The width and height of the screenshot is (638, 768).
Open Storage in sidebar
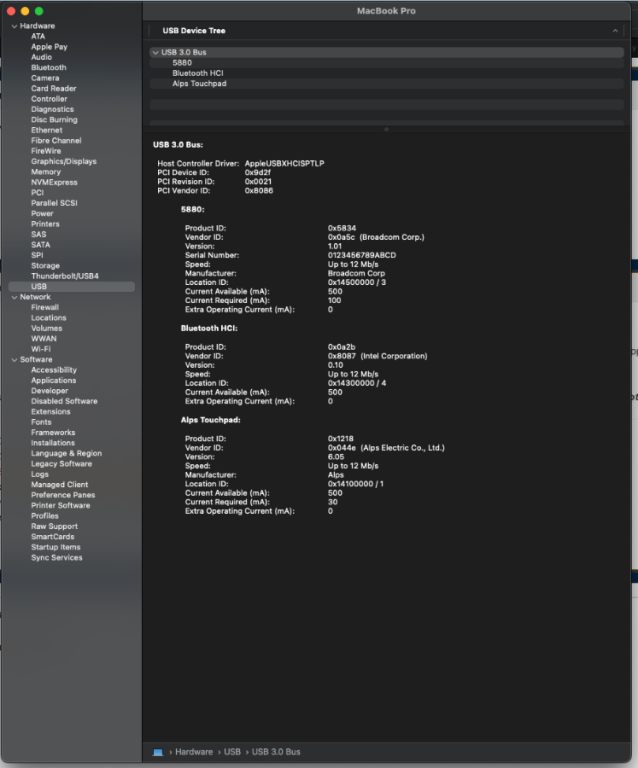tap(45, 265)
